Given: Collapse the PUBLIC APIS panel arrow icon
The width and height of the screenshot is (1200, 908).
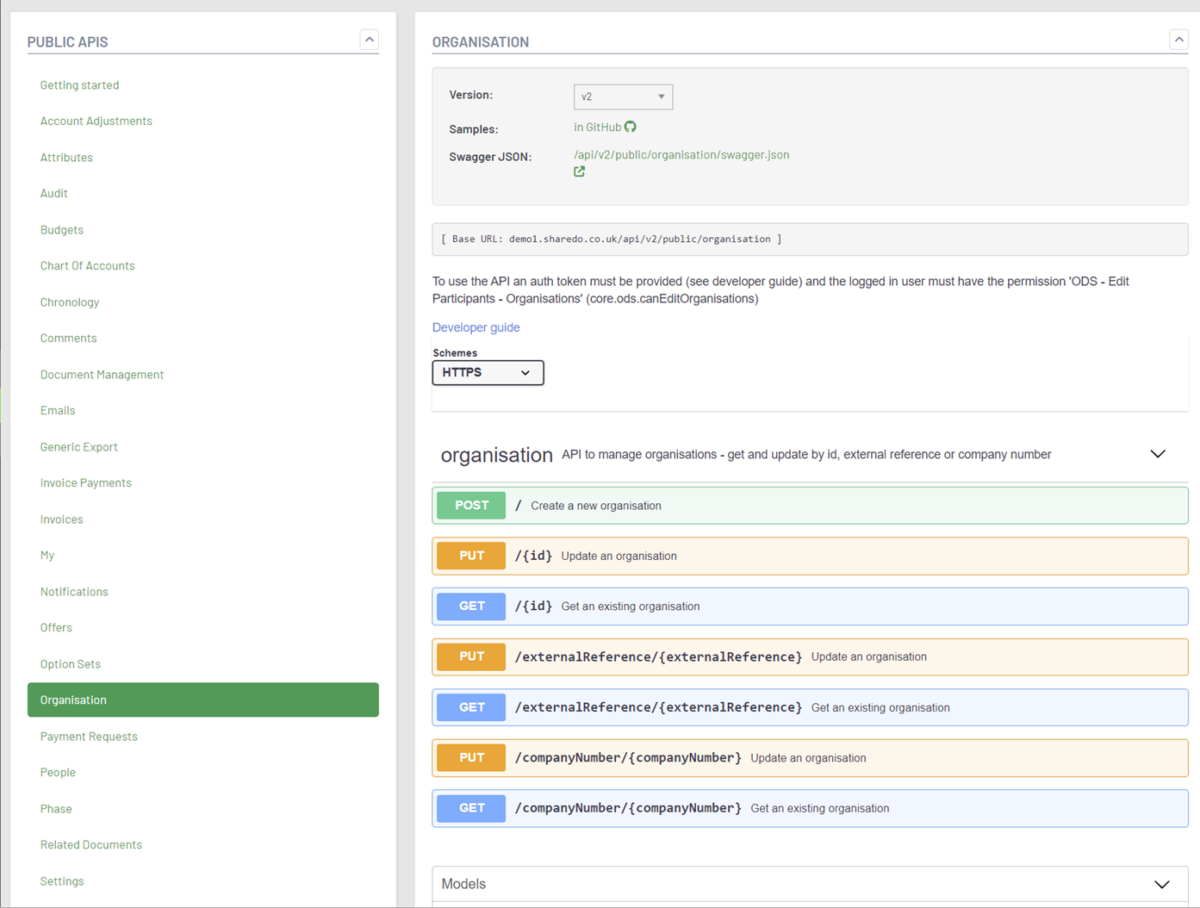Looking at the screenshot, I should pyautogui.click(x=369, y=40).
